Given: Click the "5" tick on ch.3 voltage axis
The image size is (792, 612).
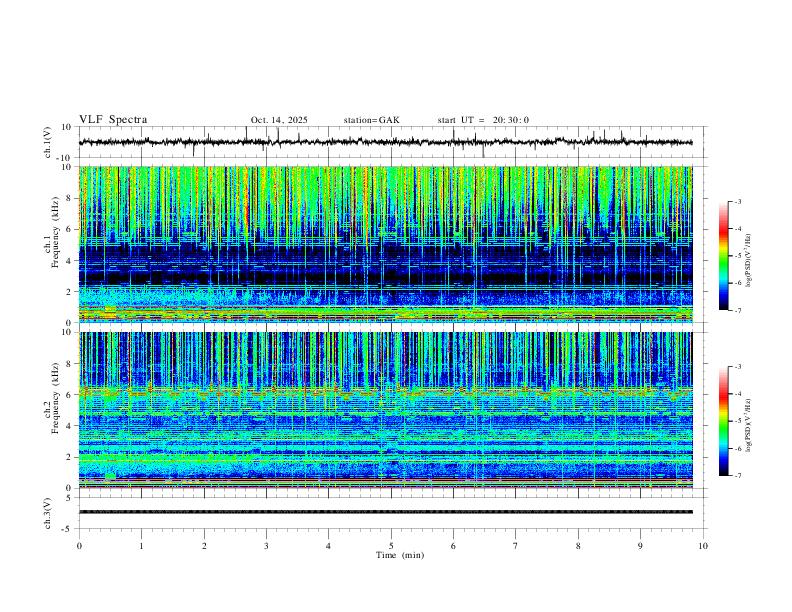Looking at the screenshot, I should click(69, 497).
